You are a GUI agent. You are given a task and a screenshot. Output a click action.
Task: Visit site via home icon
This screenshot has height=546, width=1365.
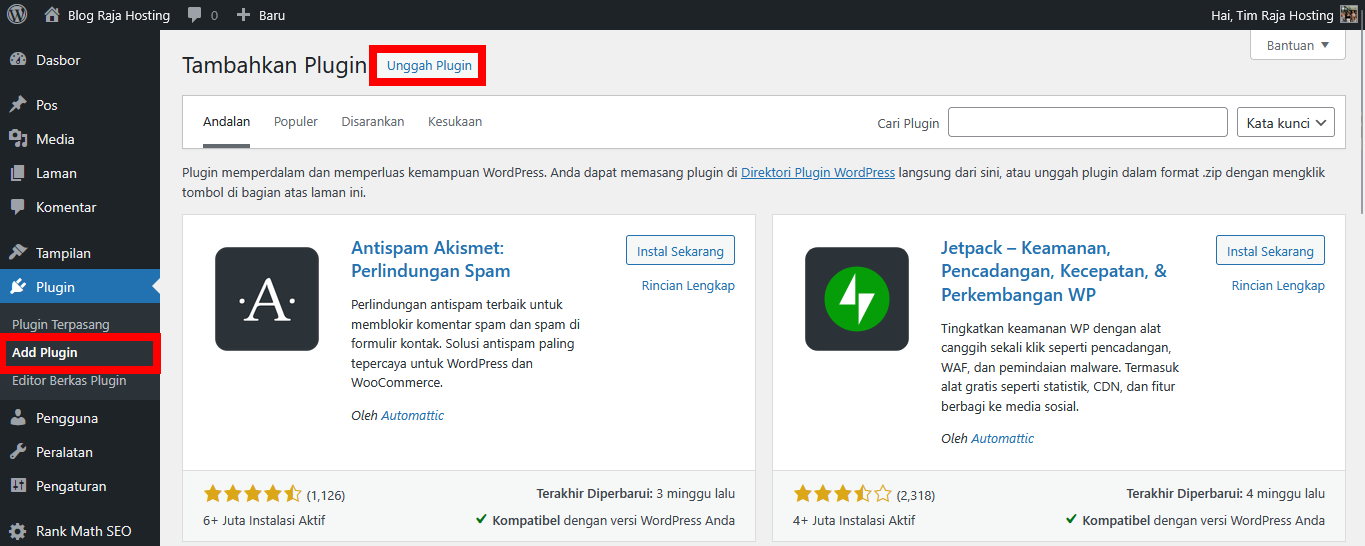coord(52,15)
